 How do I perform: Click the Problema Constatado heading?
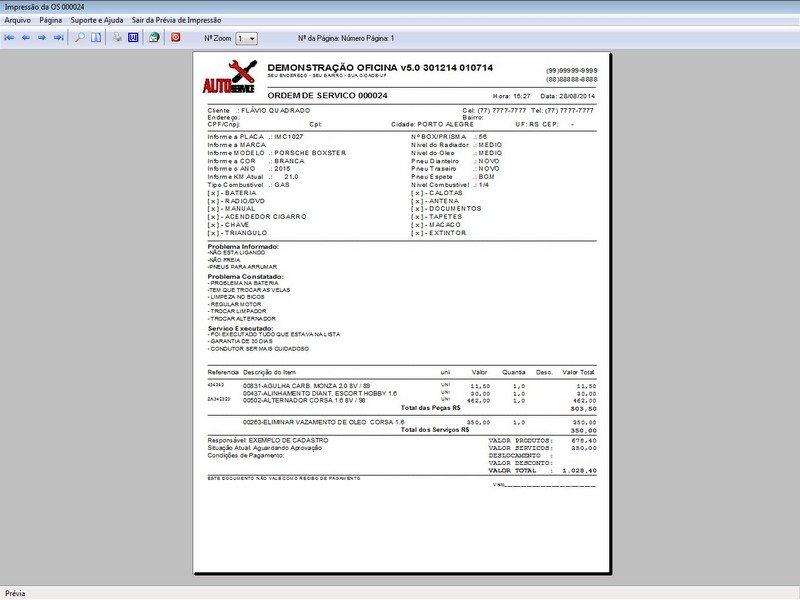coord(245,277)
